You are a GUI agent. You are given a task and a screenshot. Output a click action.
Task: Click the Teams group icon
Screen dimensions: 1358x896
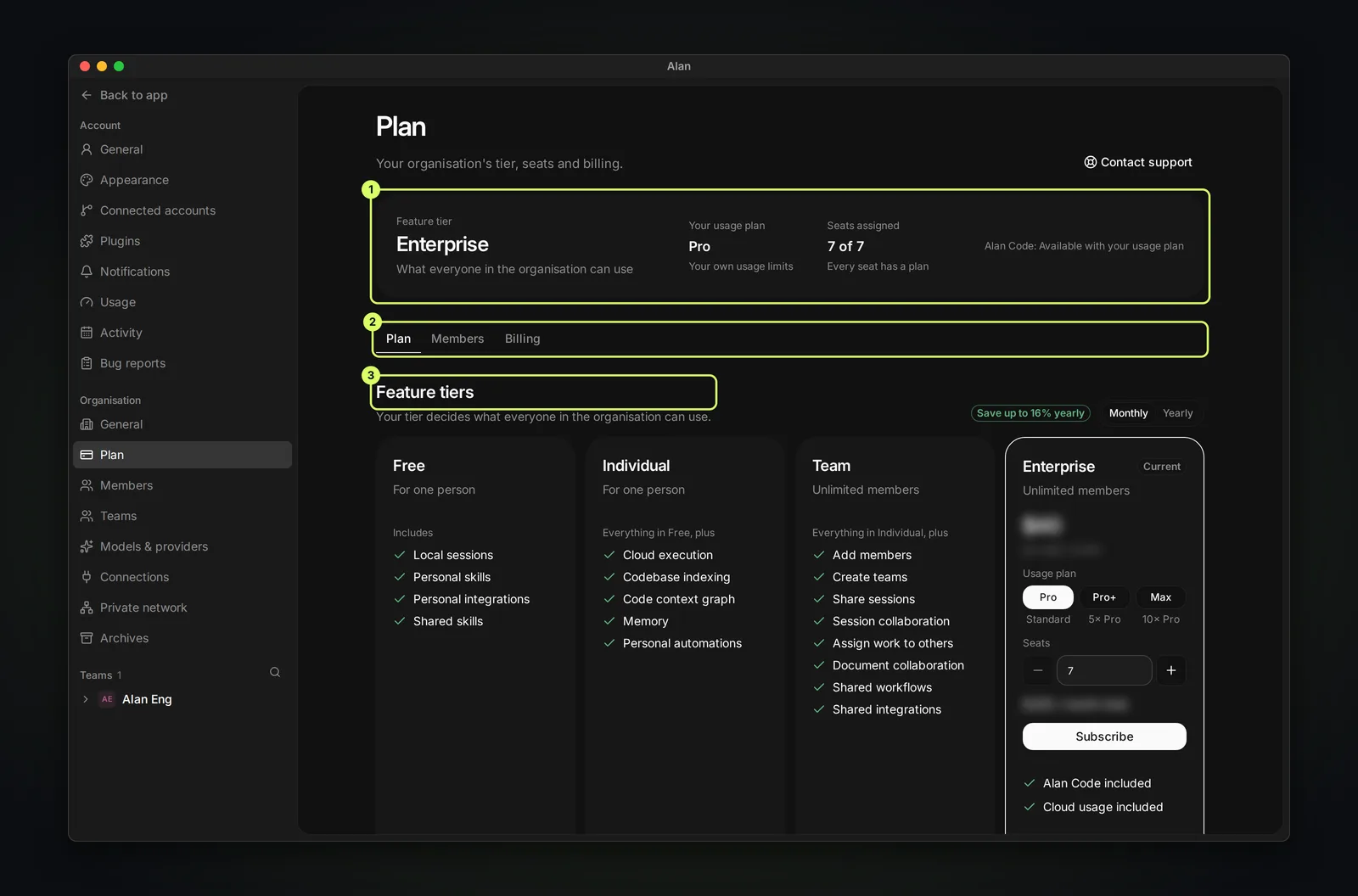(87, 516)
